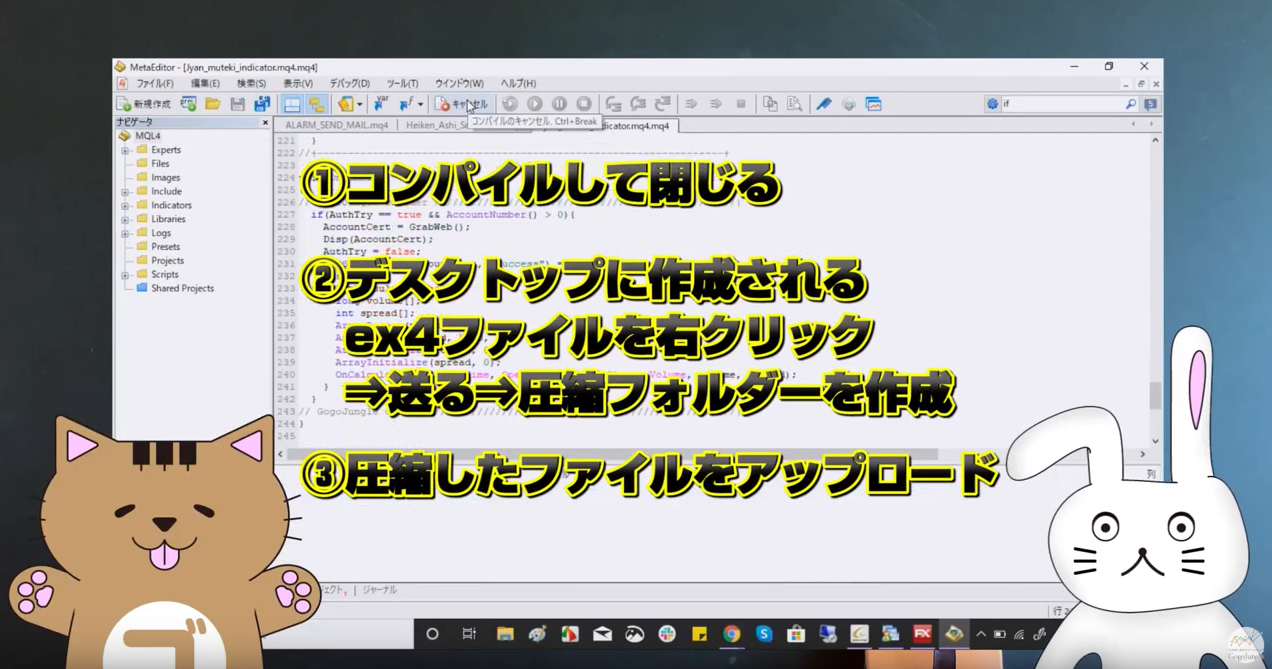Open the navigate back dropdown arrow
This screenshot has height=669, width=1272.
click(360, 105)
